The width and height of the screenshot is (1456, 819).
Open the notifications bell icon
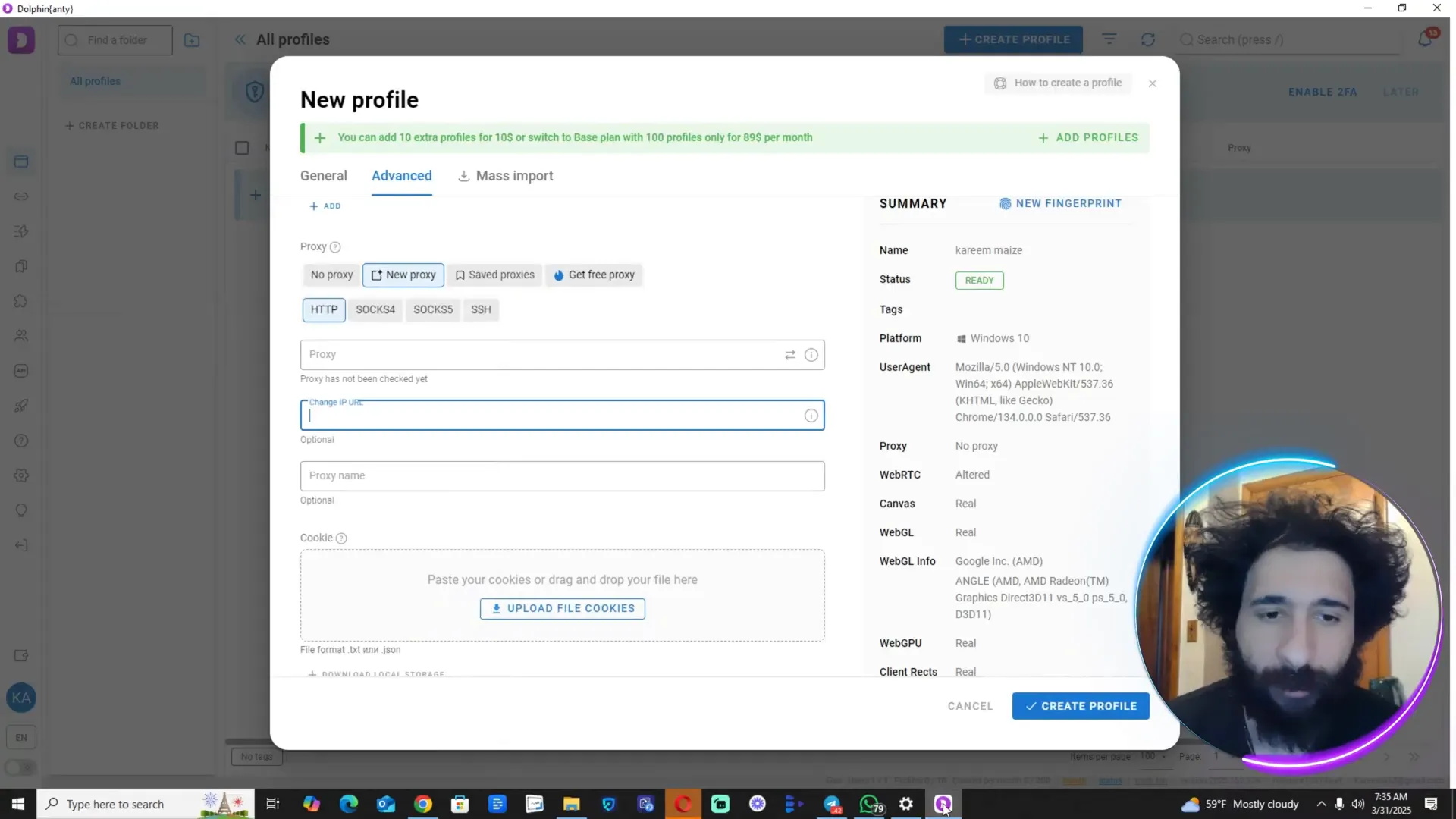1426,39
